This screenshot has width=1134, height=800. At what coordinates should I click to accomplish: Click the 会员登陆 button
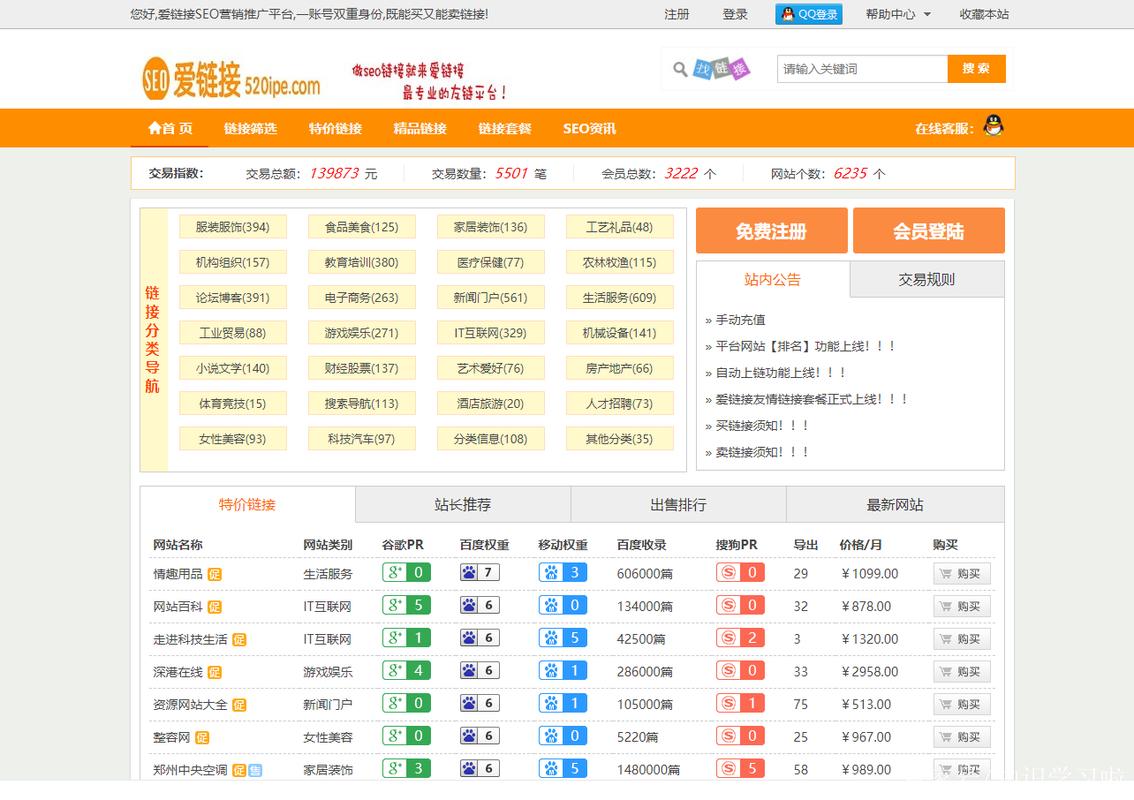click(x=928, y=230)
